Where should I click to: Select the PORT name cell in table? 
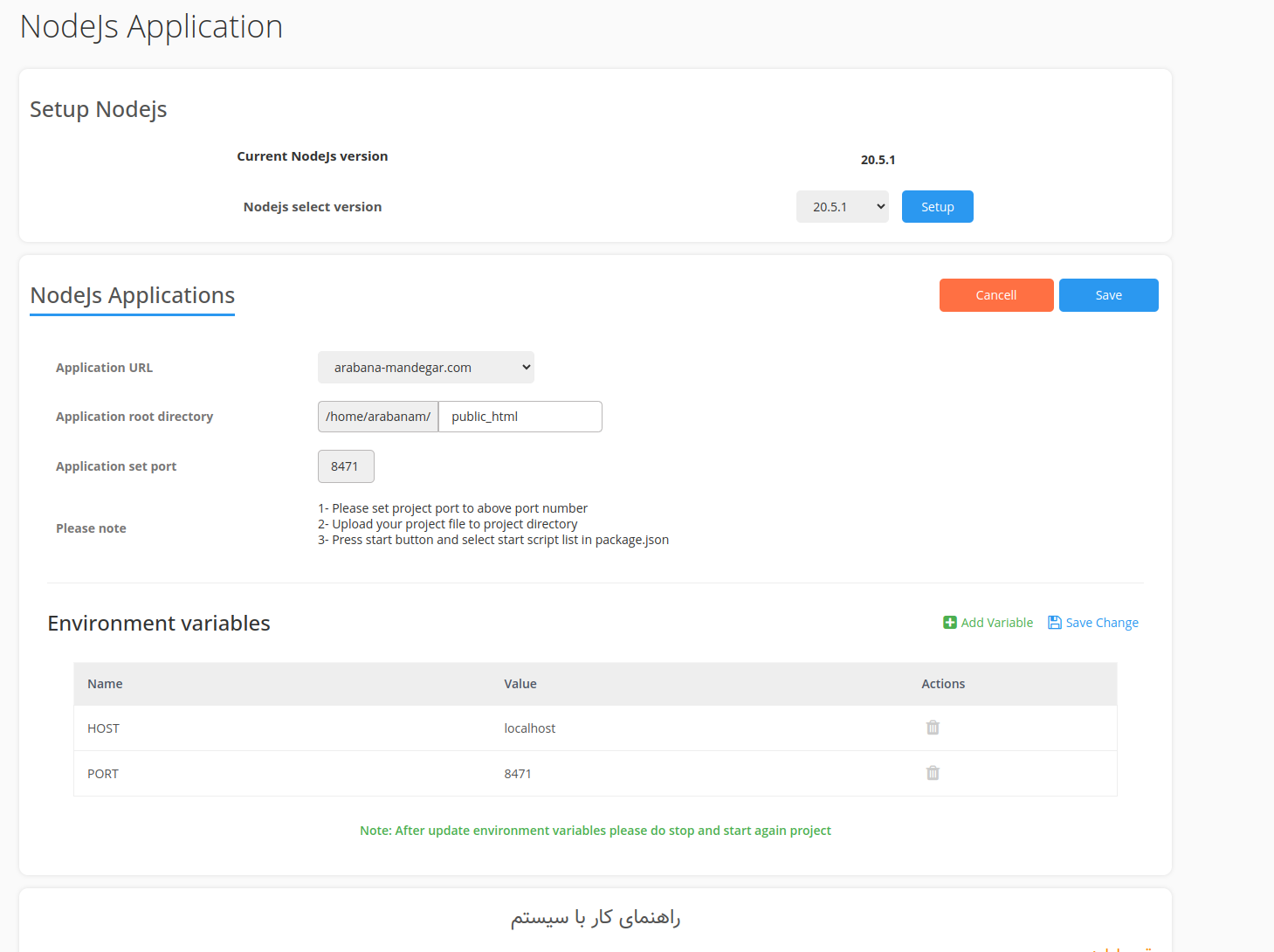(103, 774)
